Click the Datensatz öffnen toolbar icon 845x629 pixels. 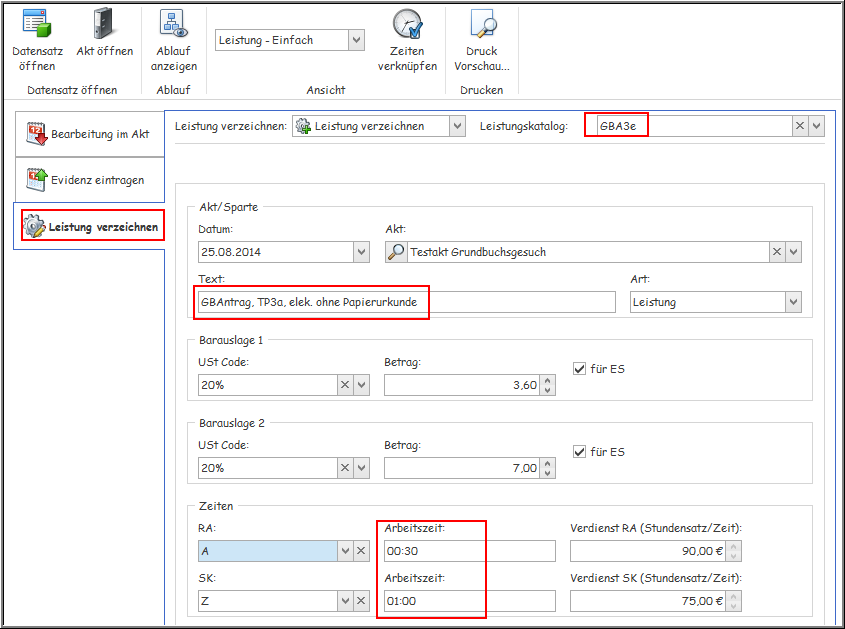[37, 23]
